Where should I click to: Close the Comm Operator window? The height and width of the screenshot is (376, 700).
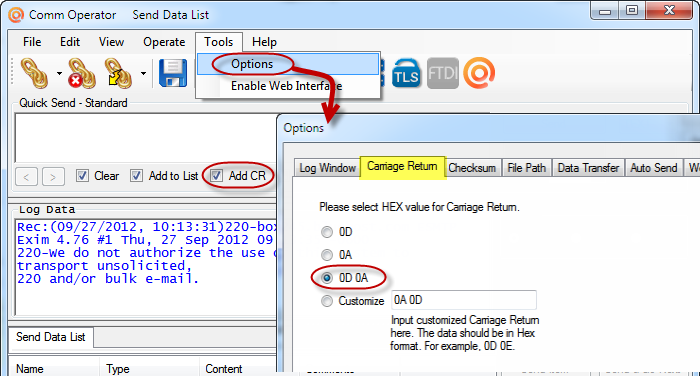(669, 11)
